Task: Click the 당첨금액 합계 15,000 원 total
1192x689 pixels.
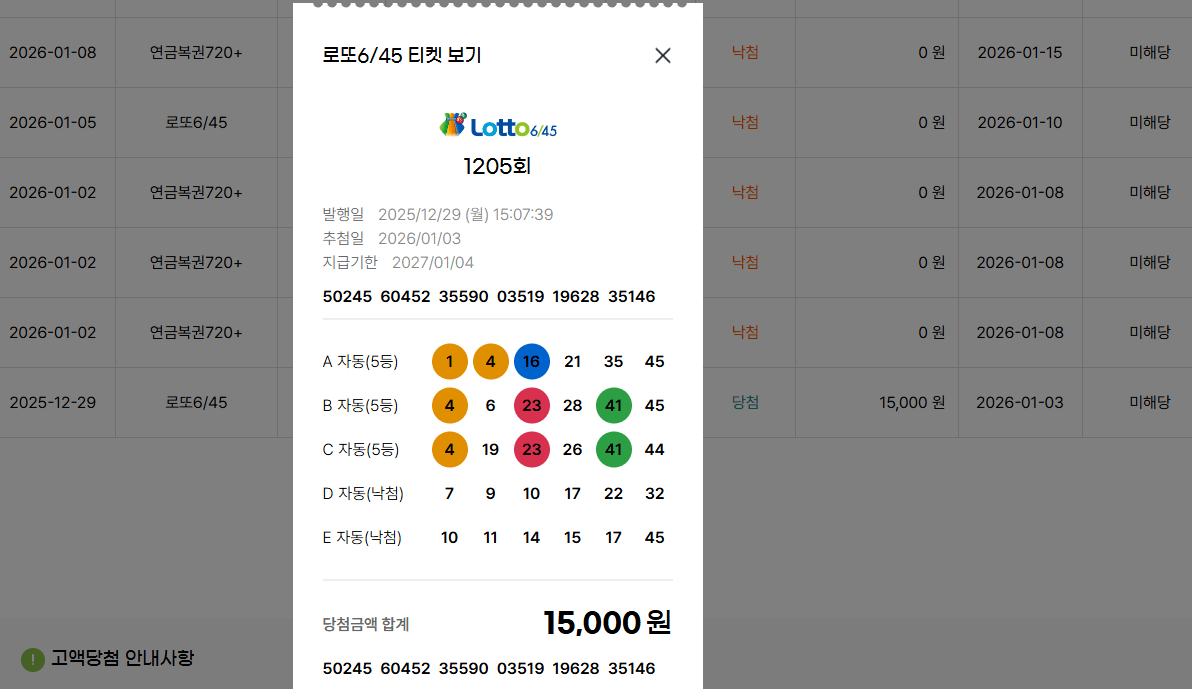Action: [606, 623]
